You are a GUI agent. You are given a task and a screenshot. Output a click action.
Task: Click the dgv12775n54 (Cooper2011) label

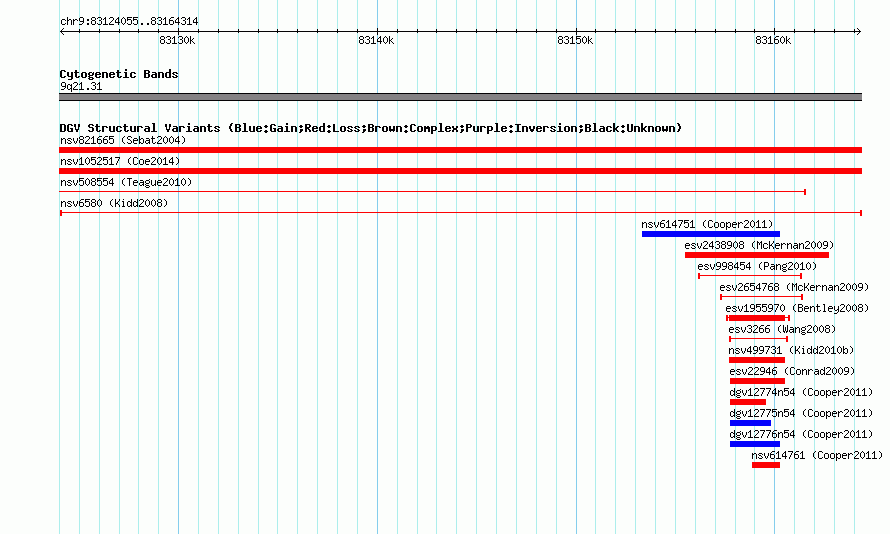[x=801, y=413]
